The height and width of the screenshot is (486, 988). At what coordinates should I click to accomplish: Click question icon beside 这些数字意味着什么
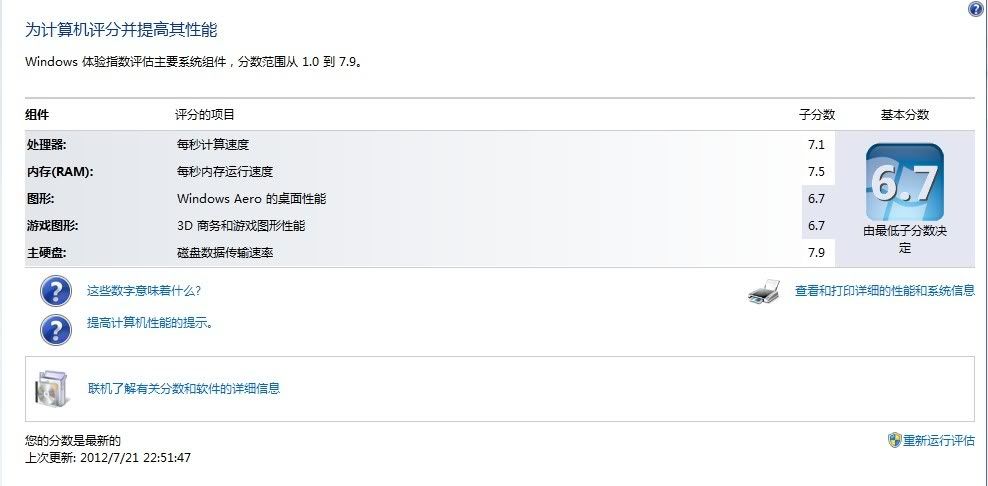coord(55,291)
